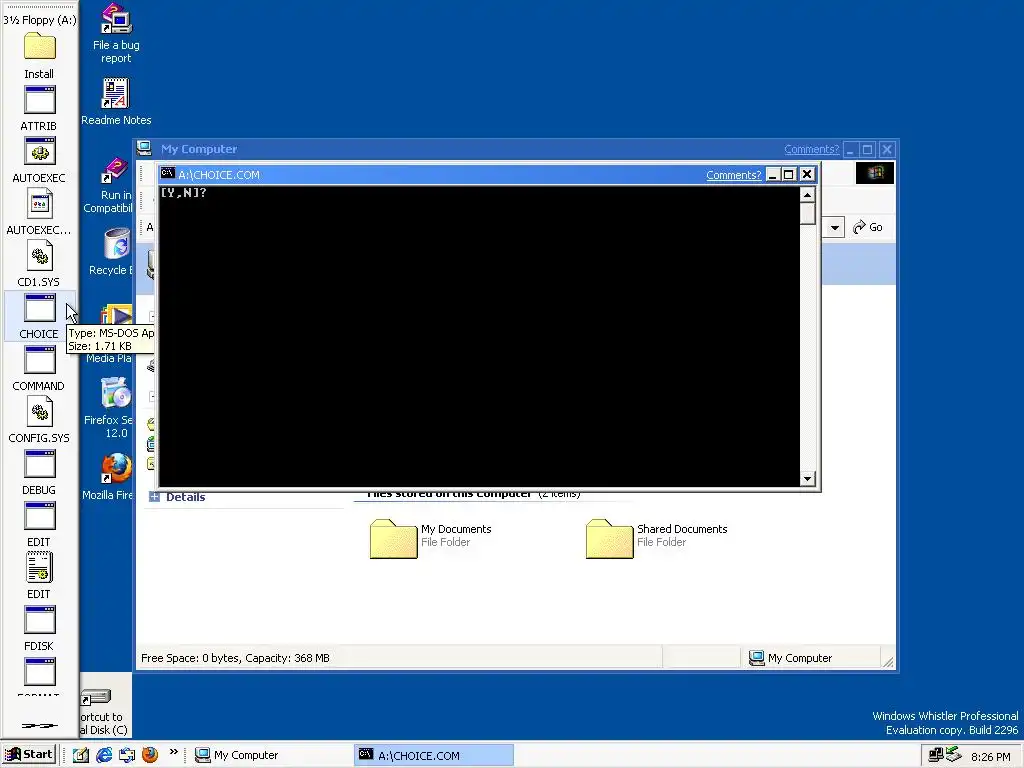Open the Readme Notes desktop icon
The image size is (1024, 768).
click(x=116, y=93)
